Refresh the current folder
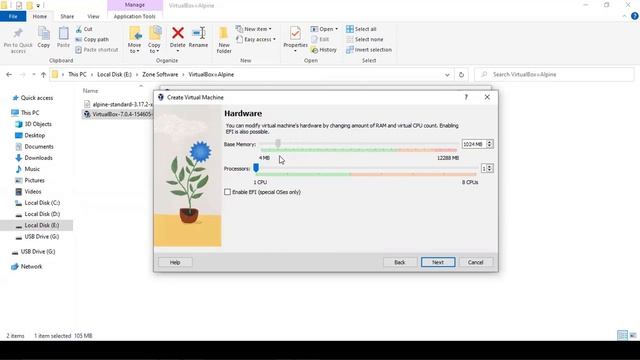The image size is (640, 360). pyautogui.click(x=461, y=75)
